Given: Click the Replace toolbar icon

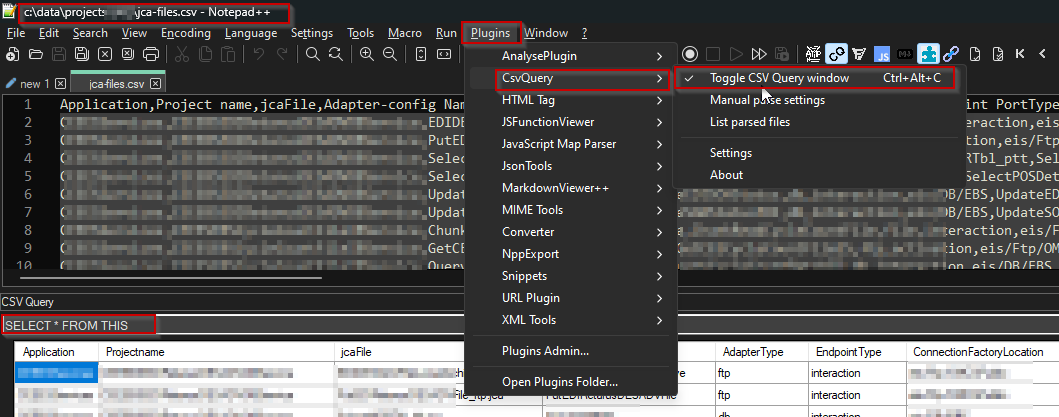Looking at the screenshot, I should [335, 54].
